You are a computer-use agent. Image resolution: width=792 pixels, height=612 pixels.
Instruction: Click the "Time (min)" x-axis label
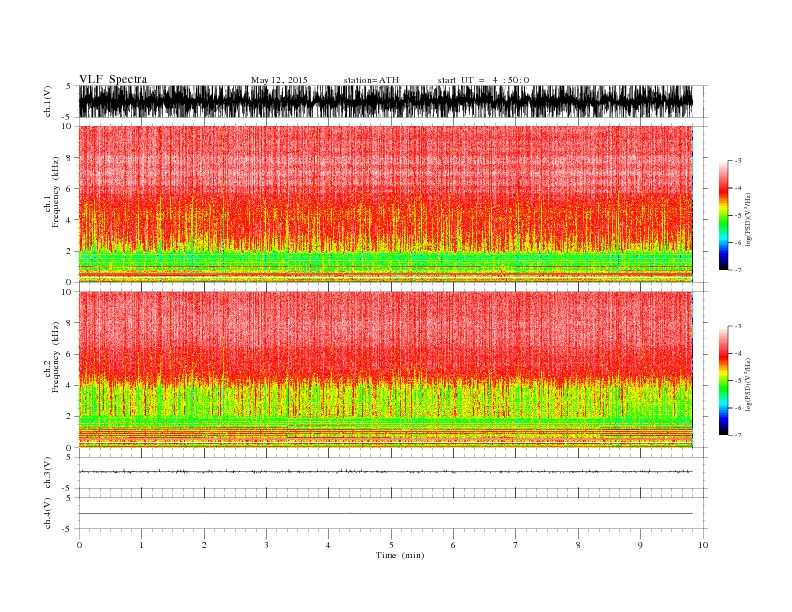(400, 555)
